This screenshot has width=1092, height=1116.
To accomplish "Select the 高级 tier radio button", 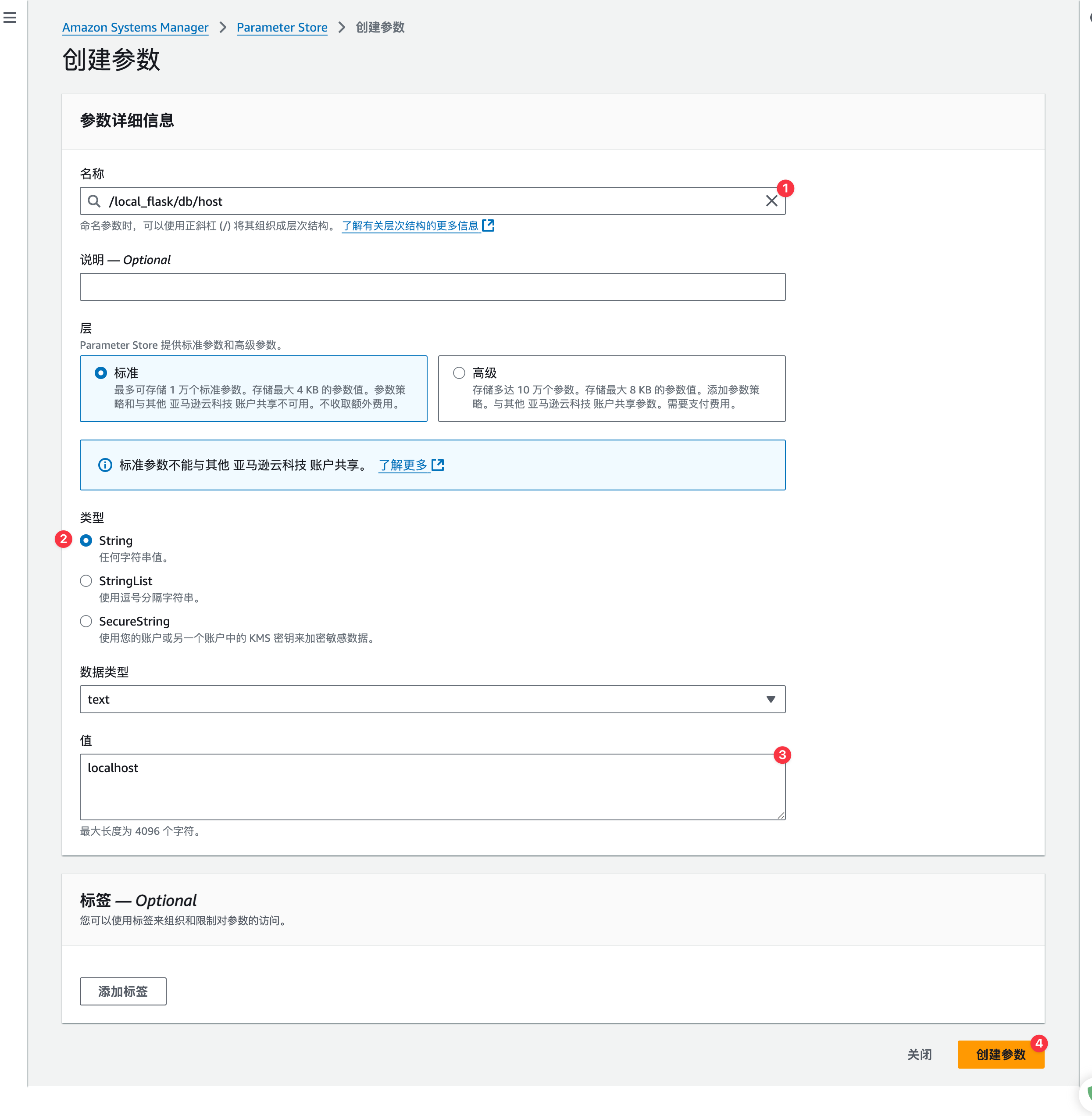I will pos(459,373).
